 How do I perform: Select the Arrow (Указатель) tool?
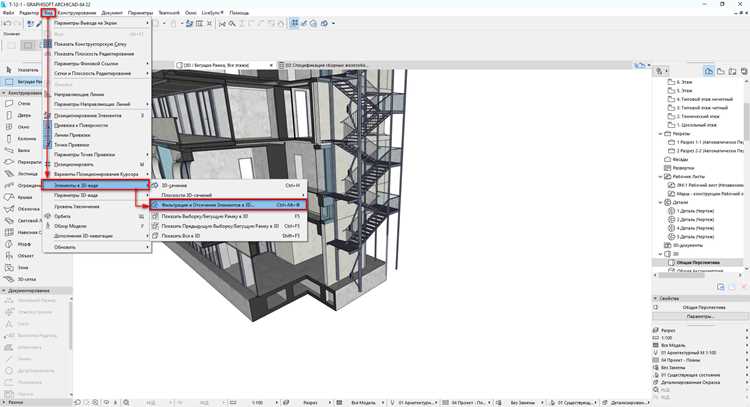coord(22,70)
